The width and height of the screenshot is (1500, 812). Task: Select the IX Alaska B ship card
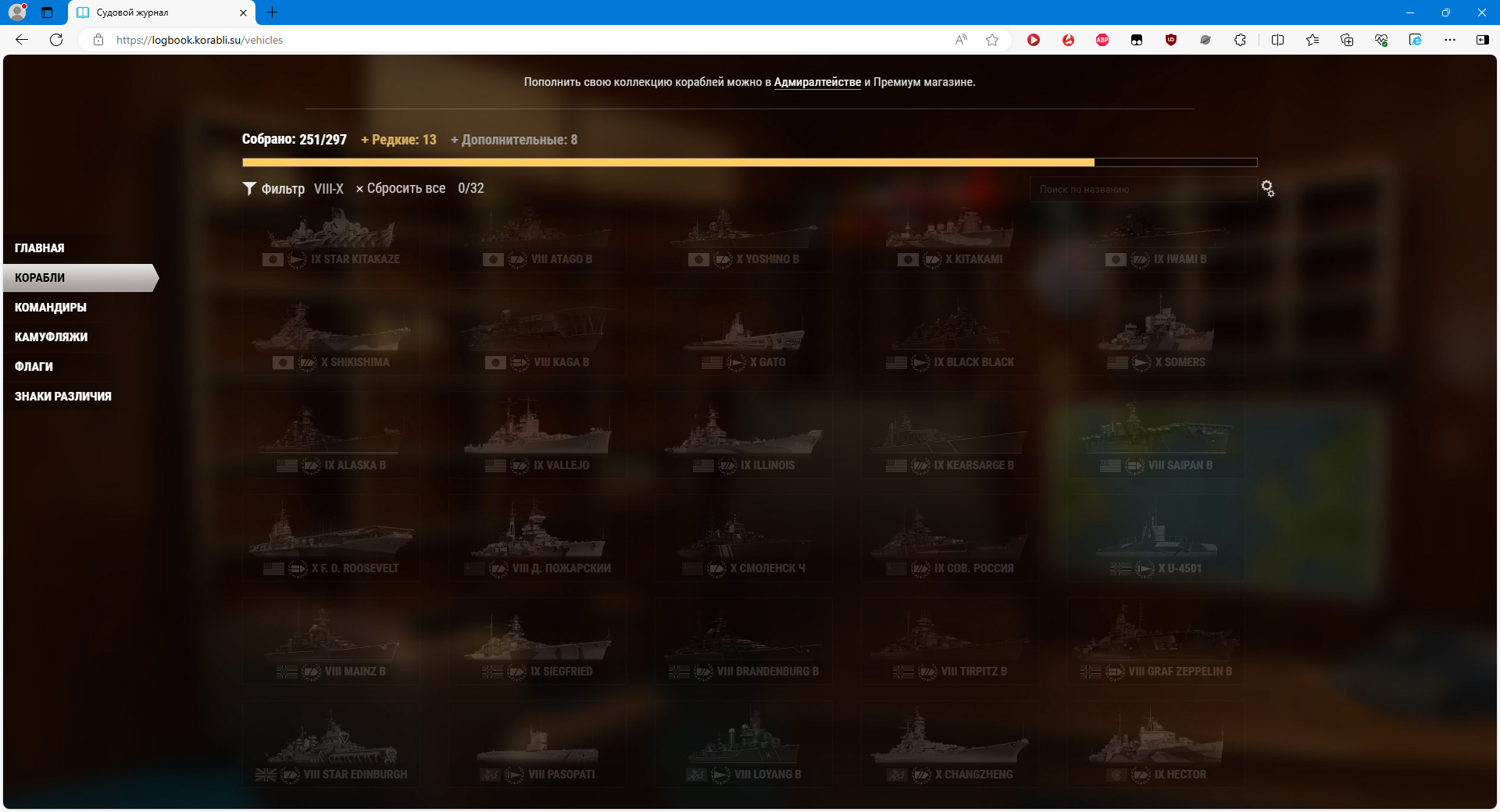pos(331,435)
